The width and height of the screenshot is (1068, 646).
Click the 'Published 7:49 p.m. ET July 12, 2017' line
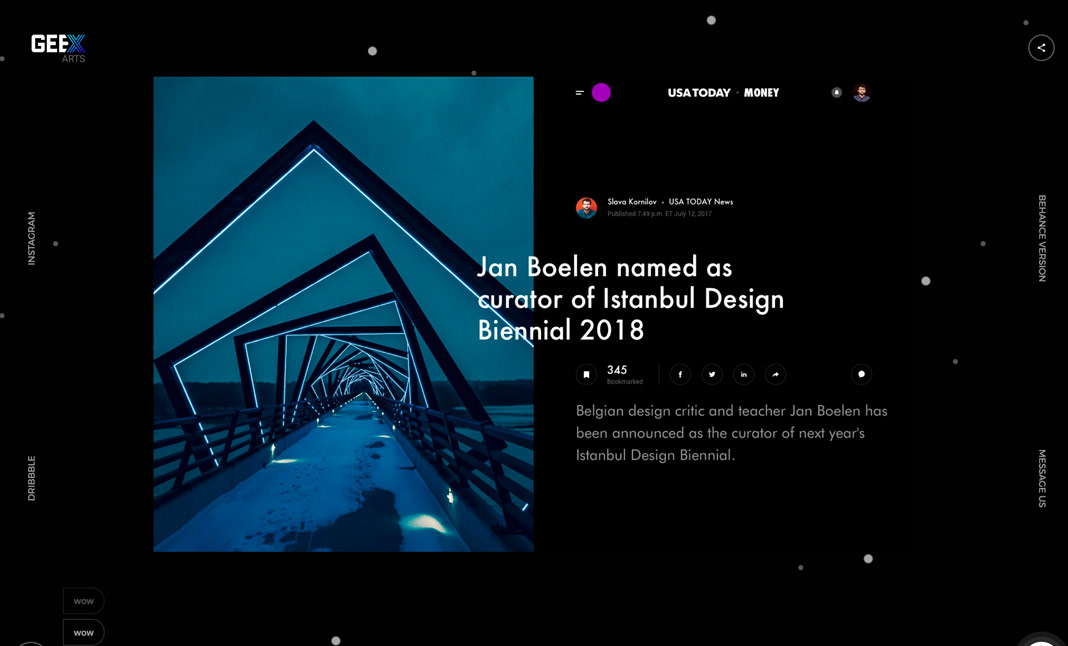pos(659,214)
